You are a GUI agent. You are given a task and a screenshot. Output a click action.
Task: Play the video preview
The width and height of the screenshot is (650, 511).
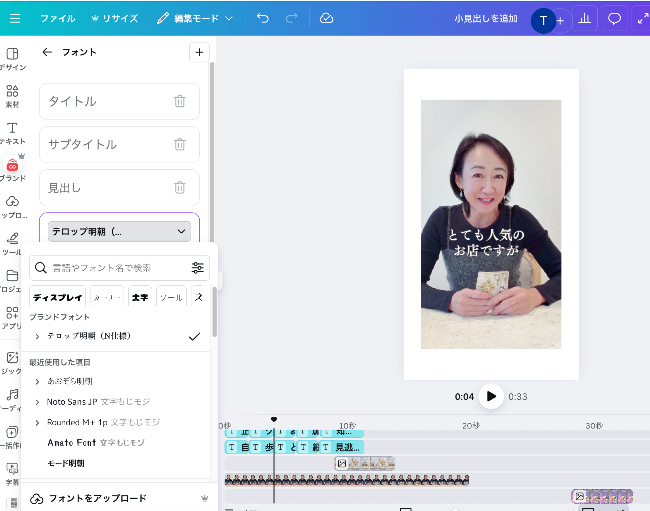pos(490,396)
